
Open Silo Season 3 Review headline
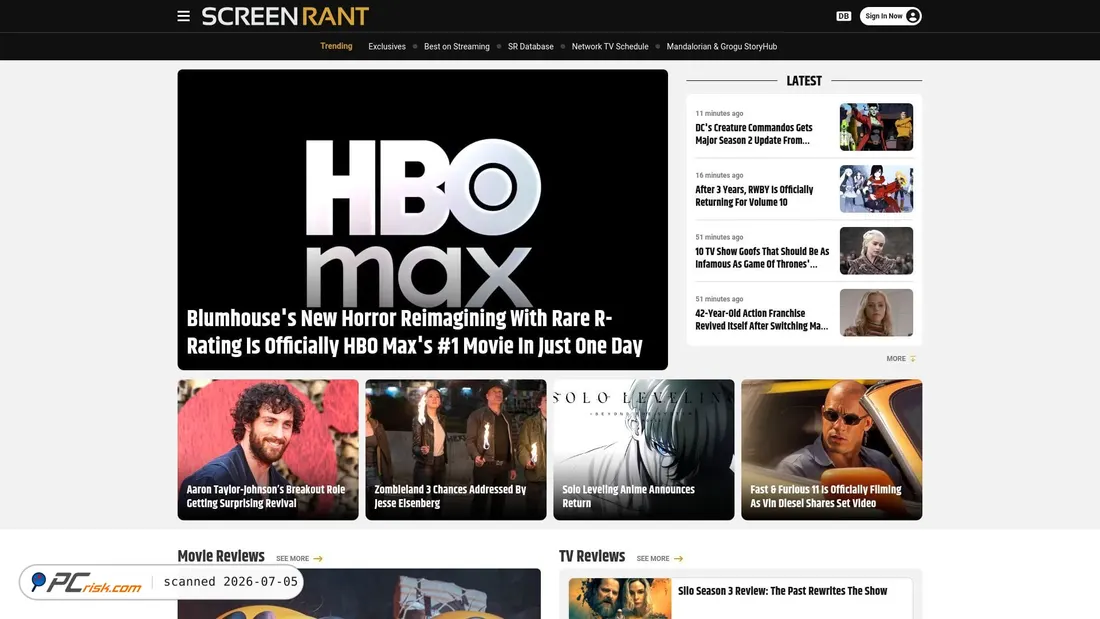click(782, 591)
